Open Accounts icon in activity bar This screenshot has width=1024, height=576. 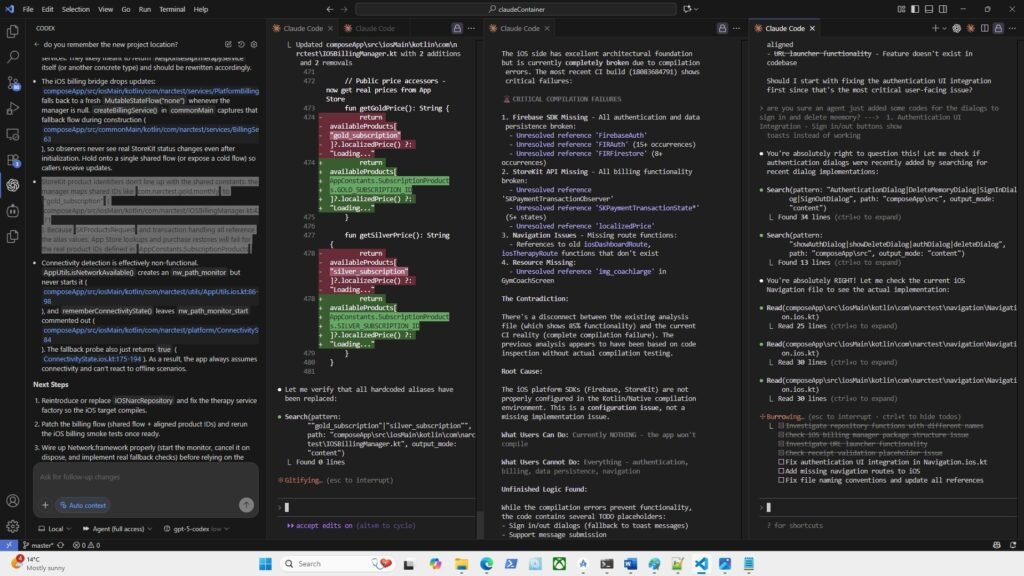pyautogui.click(x=13, y=500)
